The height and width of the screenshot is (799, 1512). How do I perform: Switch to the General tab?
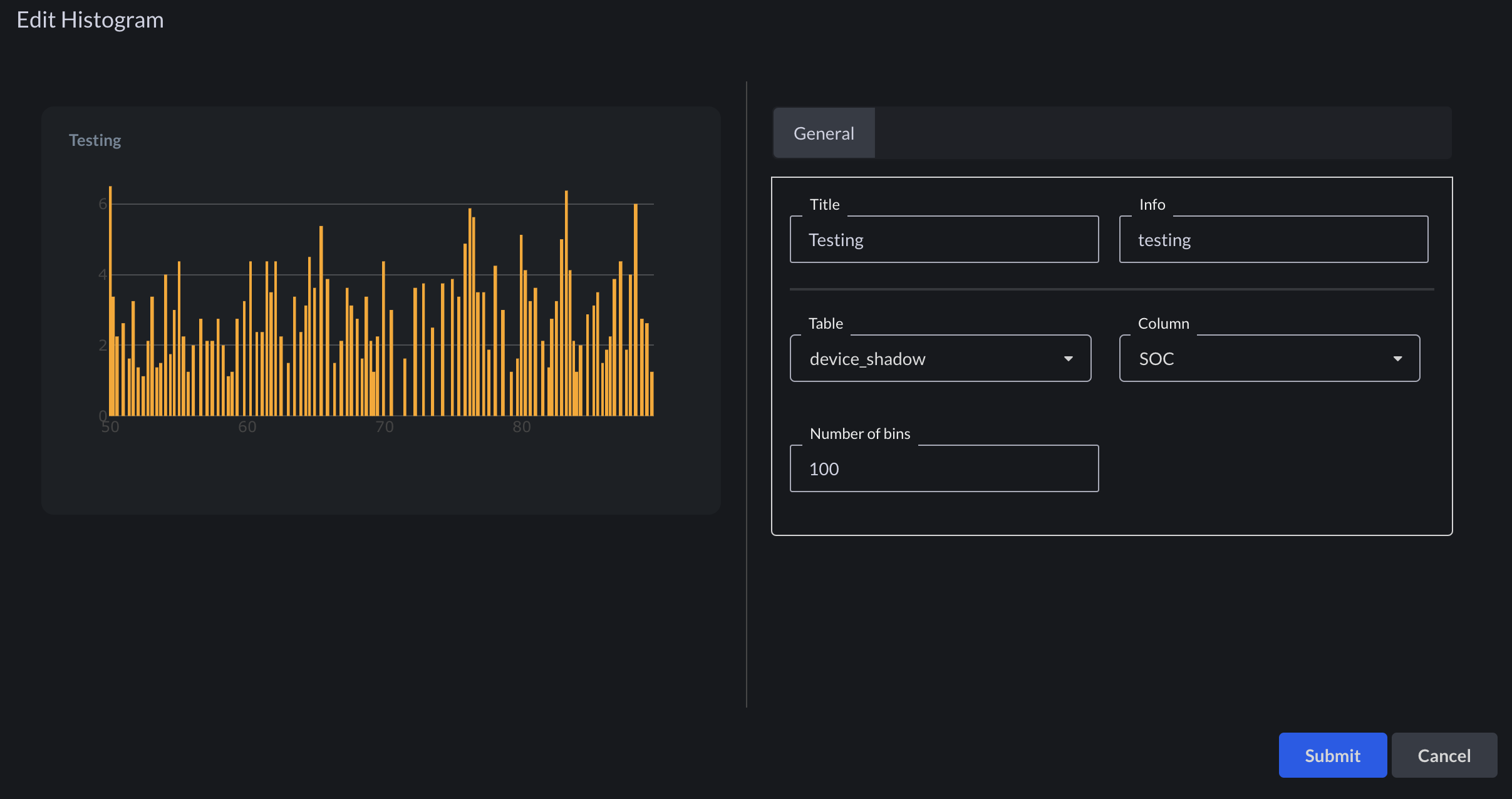coord(824,133)
